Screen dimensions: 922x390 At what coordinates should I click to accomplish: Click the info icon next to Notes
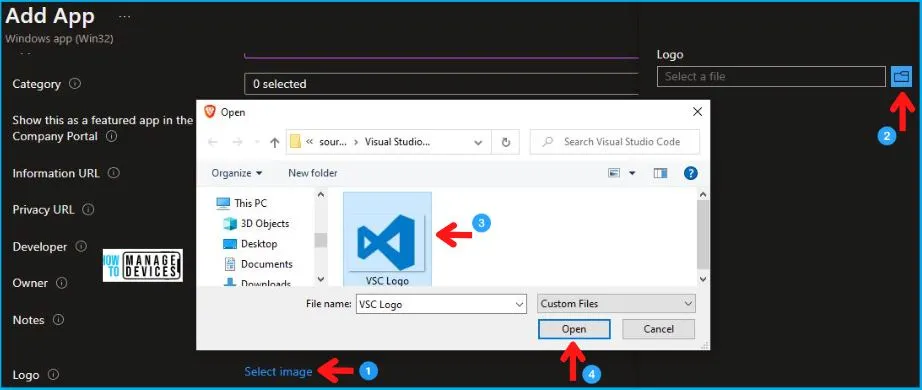coord(58,319)
